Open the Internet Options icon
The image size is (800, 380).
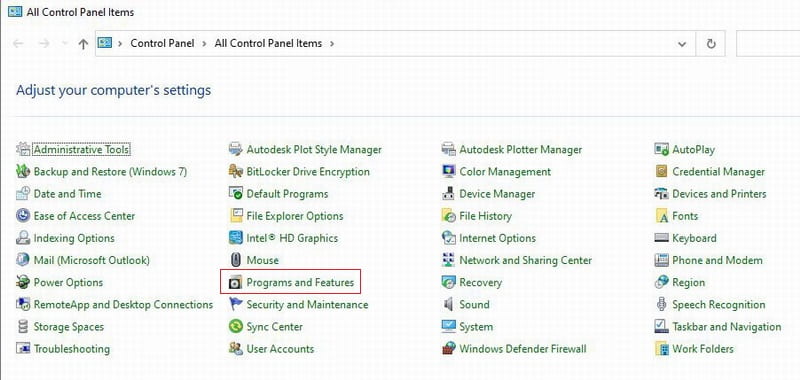click(448, 238)
